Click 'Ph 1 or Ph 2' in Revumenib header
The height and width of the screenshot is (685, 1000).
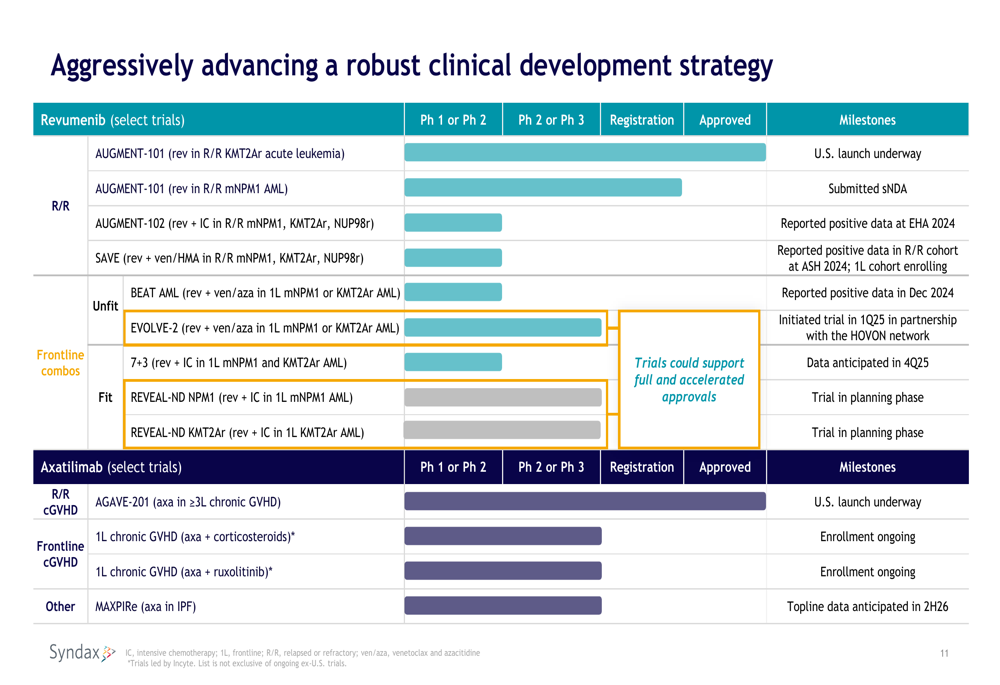coord(453,120)
